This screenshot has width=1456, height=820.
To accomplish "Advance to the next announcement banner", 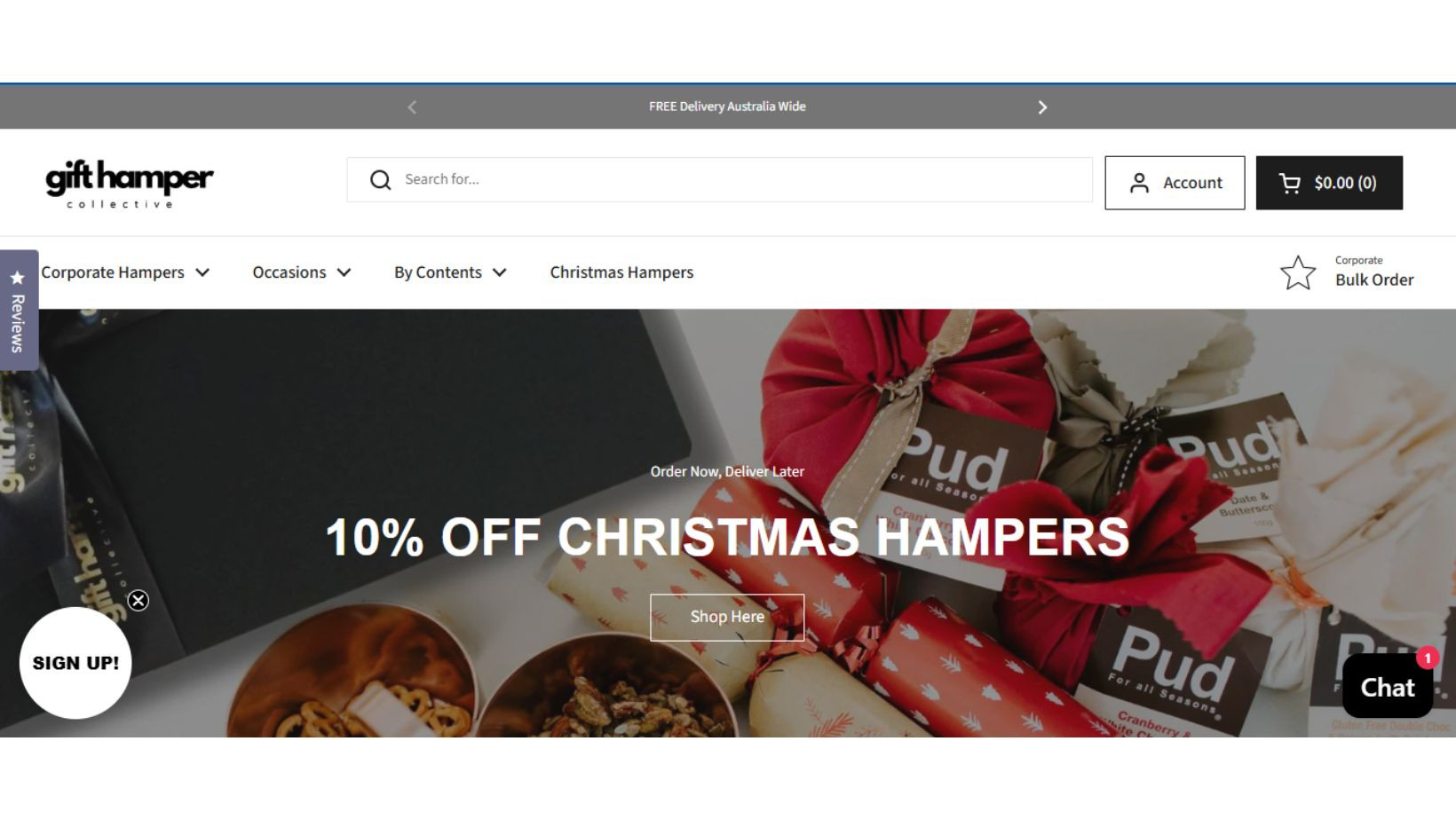I will click(x=1042, y=107).
